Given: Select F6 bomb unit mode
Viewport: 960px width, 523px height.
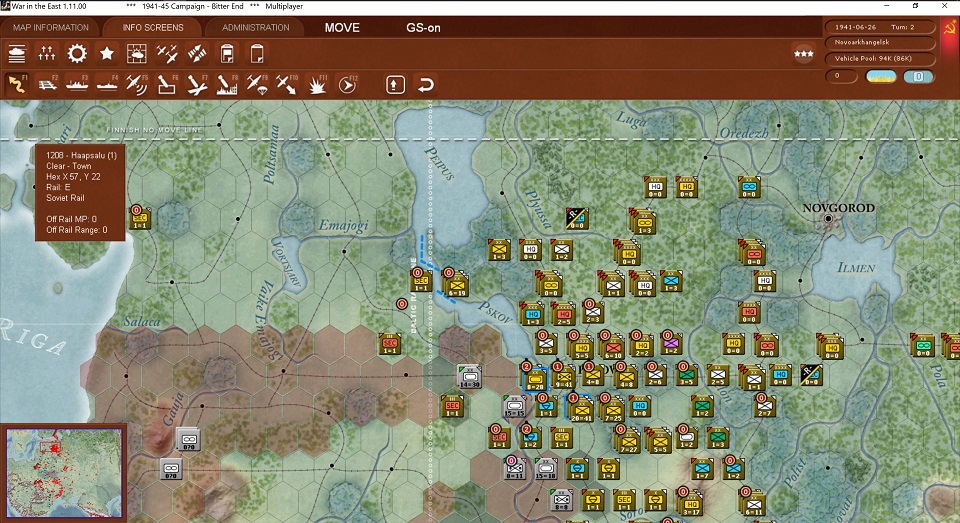Looking at the screenshot, I should coord(167,84).
